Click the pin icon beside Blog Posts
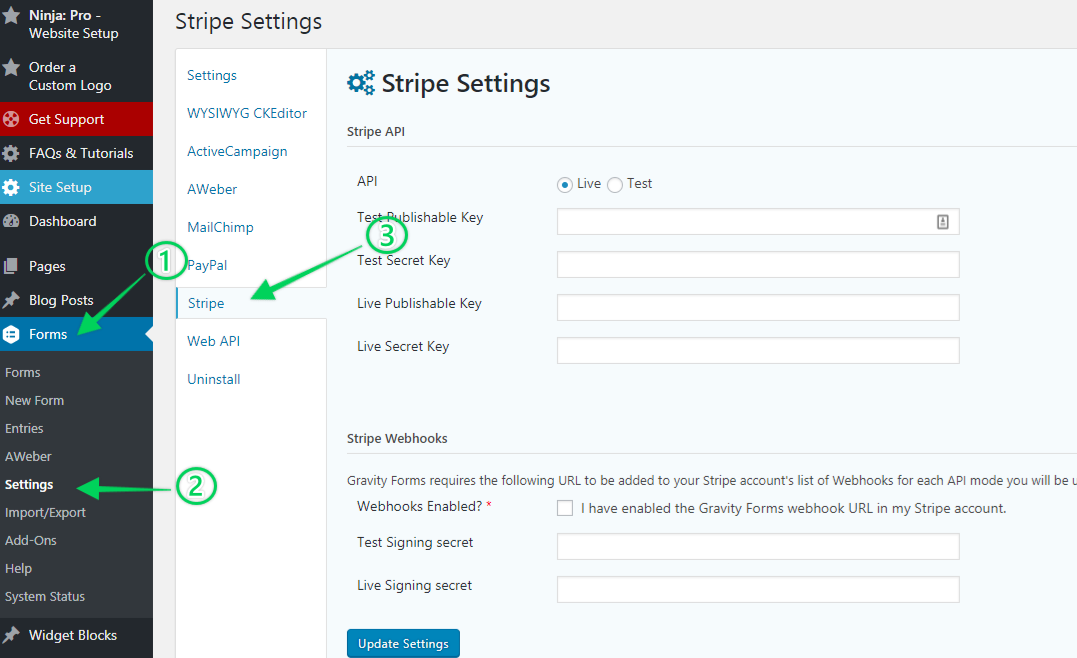1077x658 pixels. (x=11, y=300)
